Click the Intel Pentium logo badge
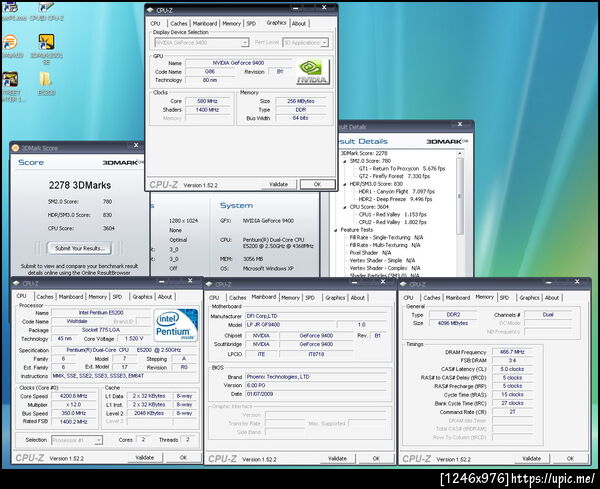 (x=176, y=324)
